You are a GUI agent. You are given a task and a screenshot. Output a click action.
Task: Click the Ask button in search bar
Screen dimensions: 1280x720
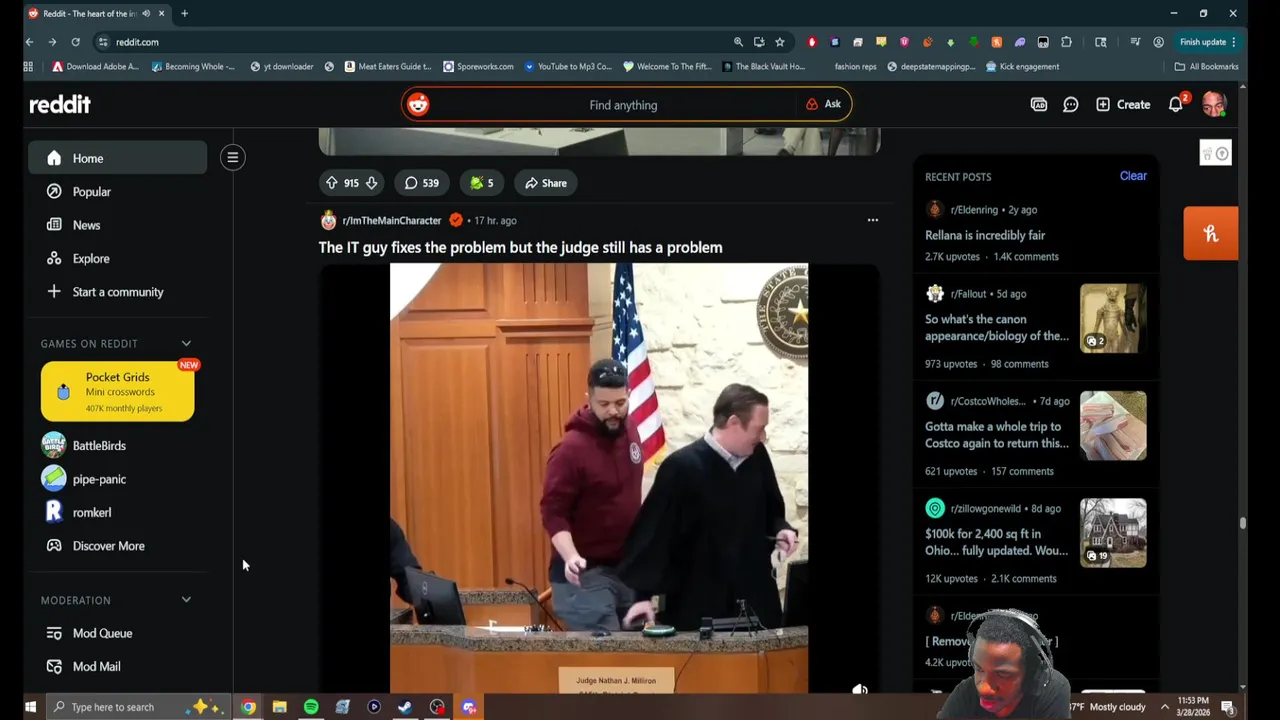point(824,104)
